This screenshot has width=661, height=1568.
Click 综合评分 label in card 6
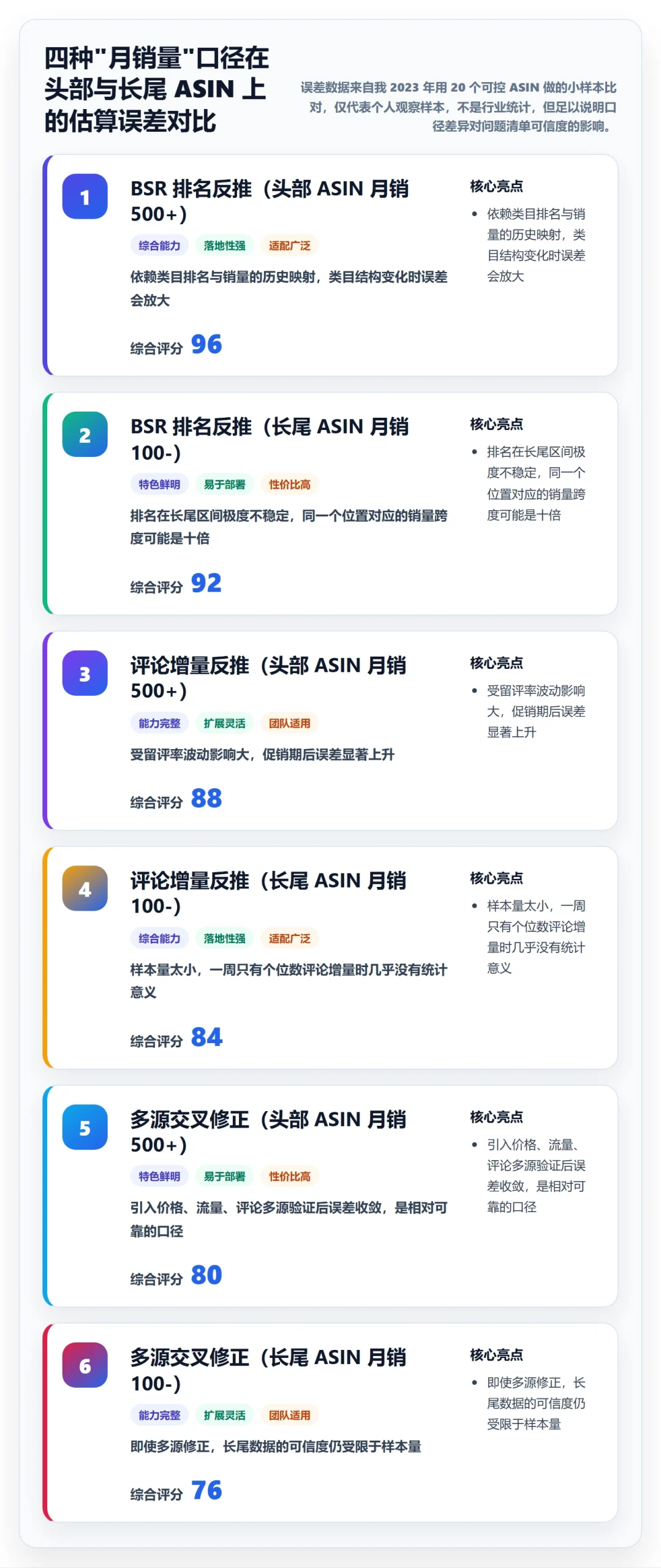[157, 1494]
